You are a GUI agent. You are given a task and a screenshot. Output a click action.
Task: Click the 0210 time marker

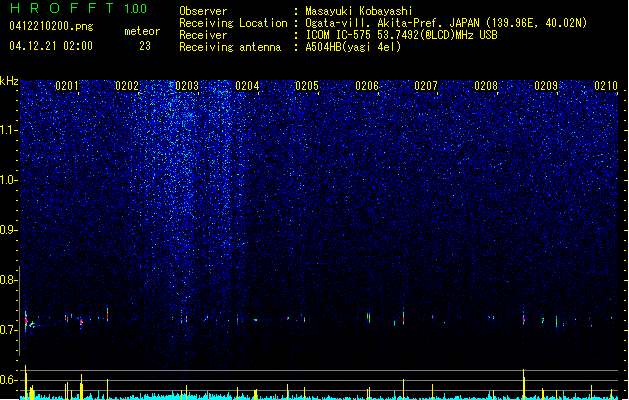point(606,85)
